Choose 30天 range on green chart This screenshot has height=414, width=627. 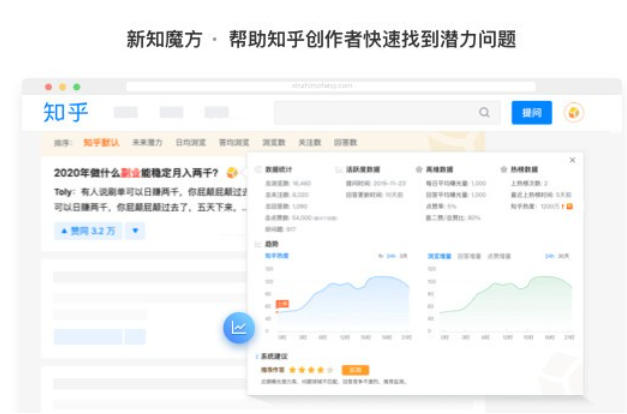pyautogui.click(x=563, y=256)
